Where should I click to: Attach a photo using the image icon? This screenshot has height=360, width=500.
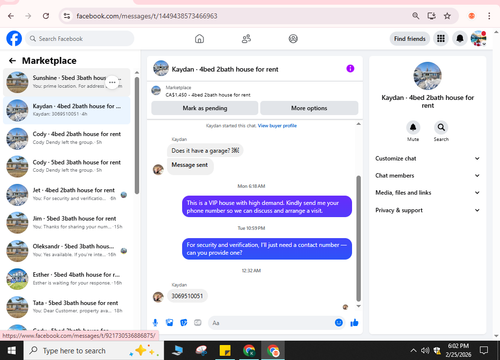tap(169, 323)
